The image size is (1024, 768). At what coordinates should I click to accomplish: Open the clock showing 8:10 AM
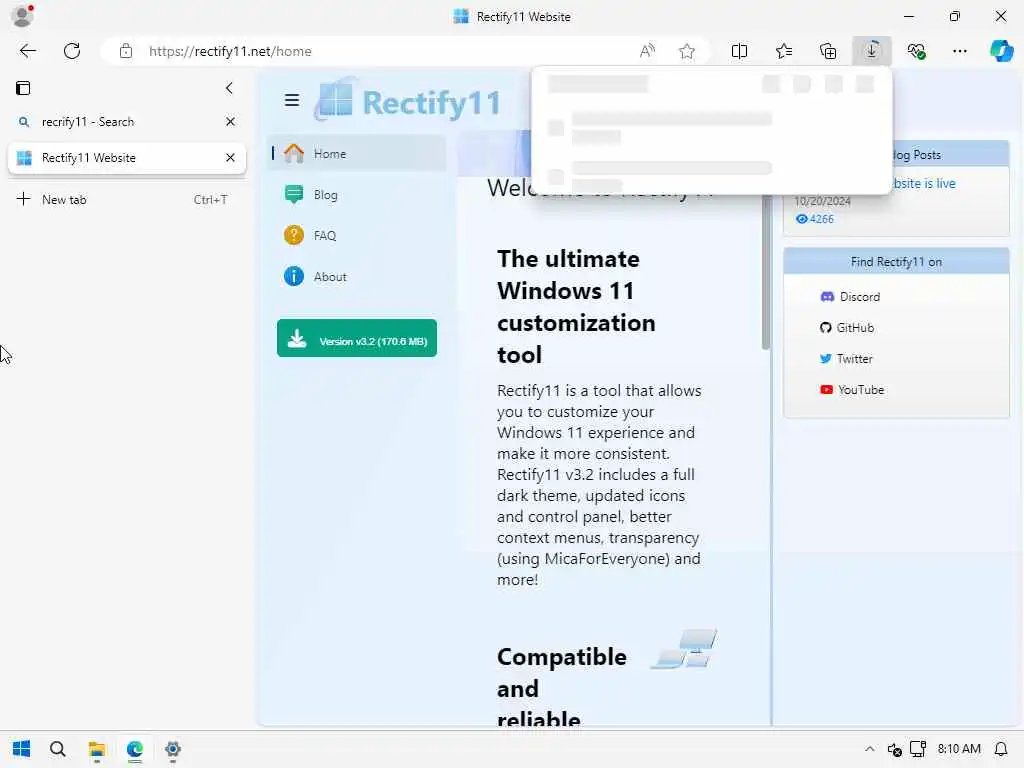click(x=959, y=749)
